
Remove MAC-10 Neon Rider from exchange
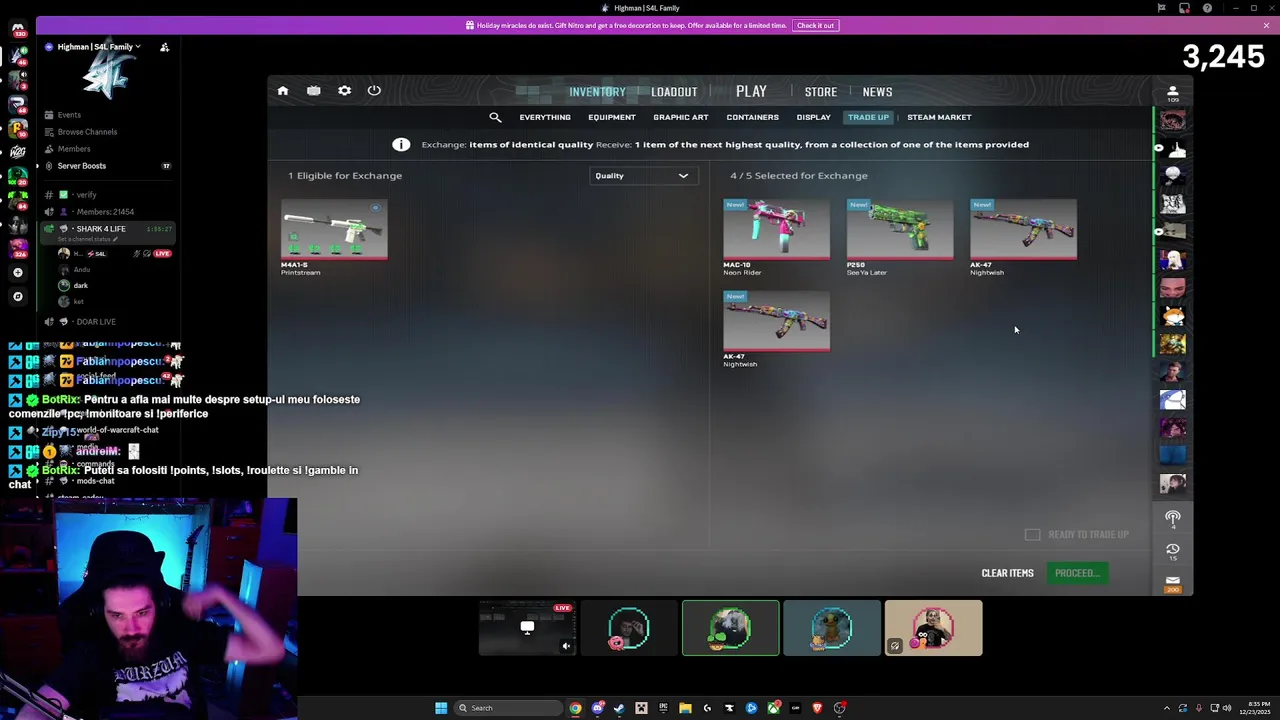[x=776, y=230]
